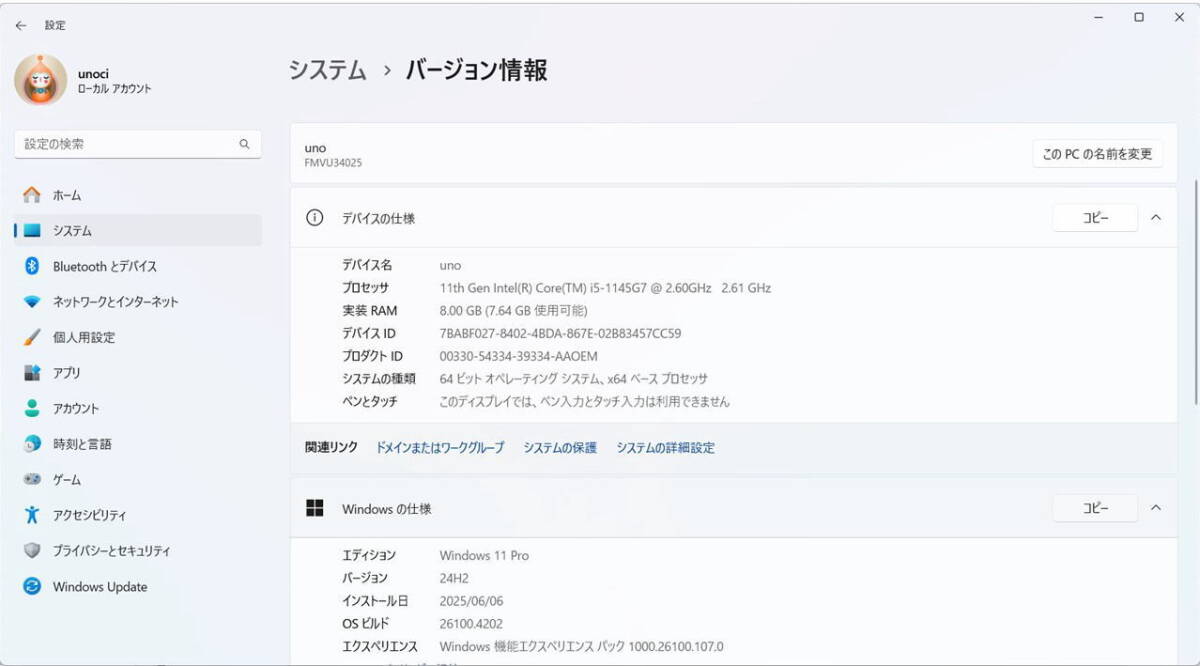
Task: Click the Gaming controller icon in sidebar
Action: point(32,479)
